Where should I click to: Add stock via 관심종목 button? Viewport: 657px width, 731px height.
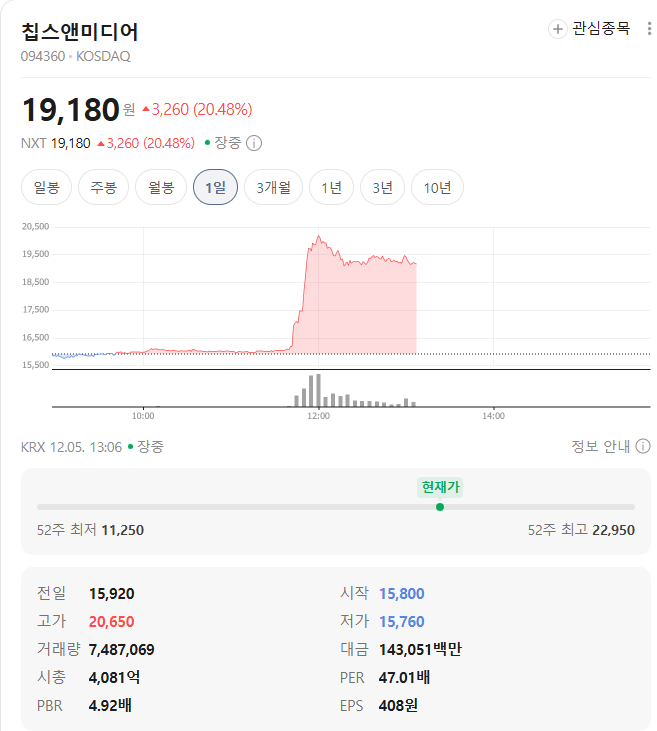coord(589,29)
